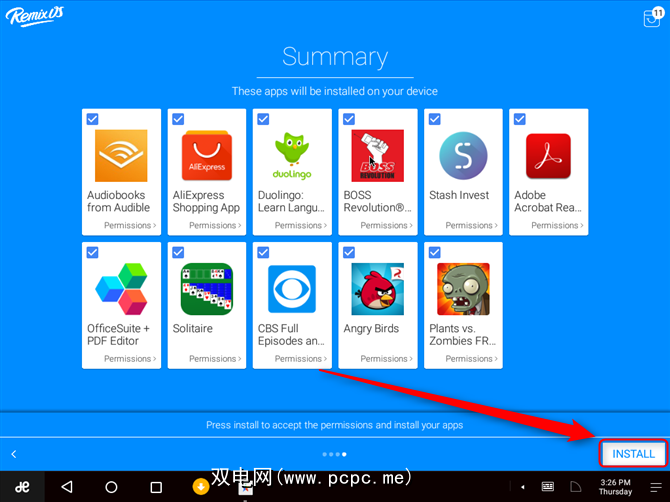This screenshot has width=670, height=502.
Task: Click the Duolingo owl app icon
Action: coord(292,156)
